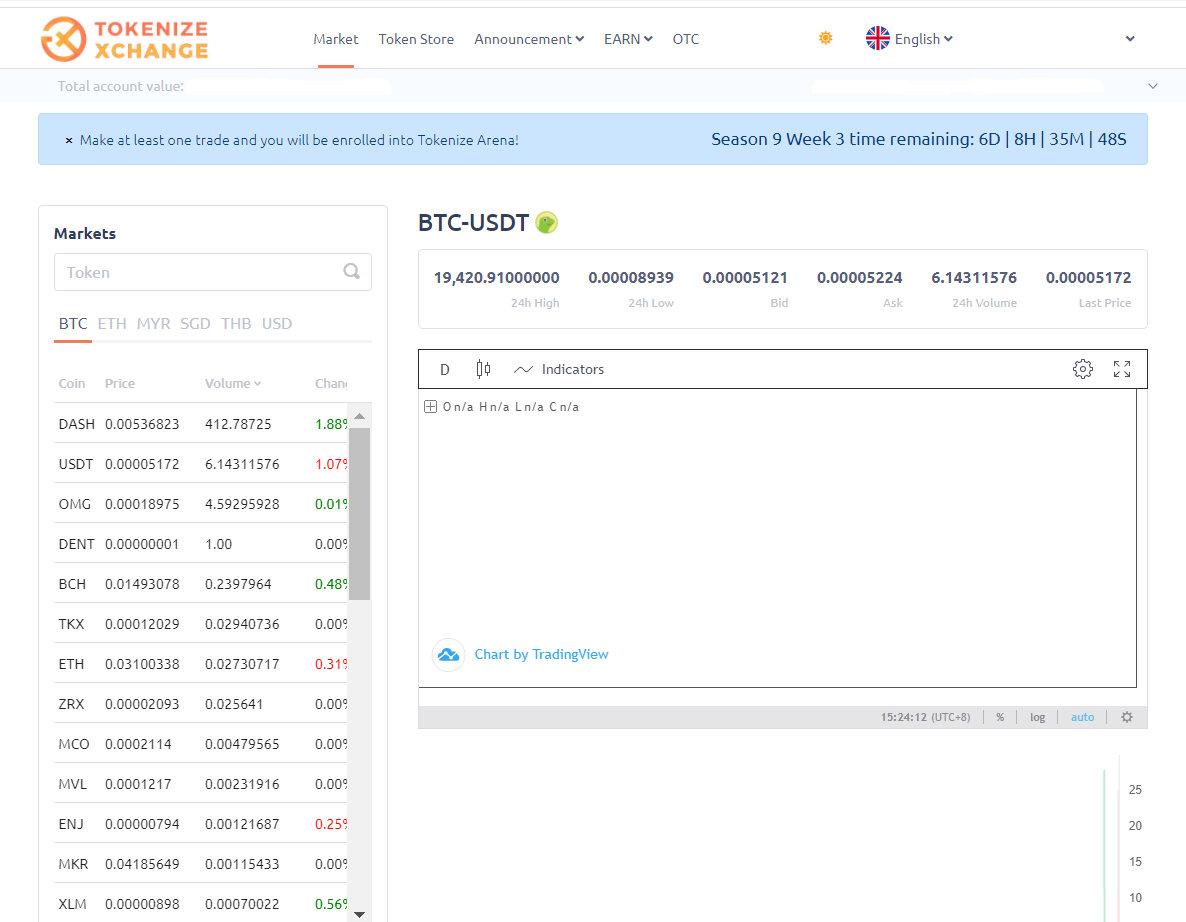The image size is (1186, 922).
Task: Open bottom chart scale settings gear
Action: tap(1127, 717)
